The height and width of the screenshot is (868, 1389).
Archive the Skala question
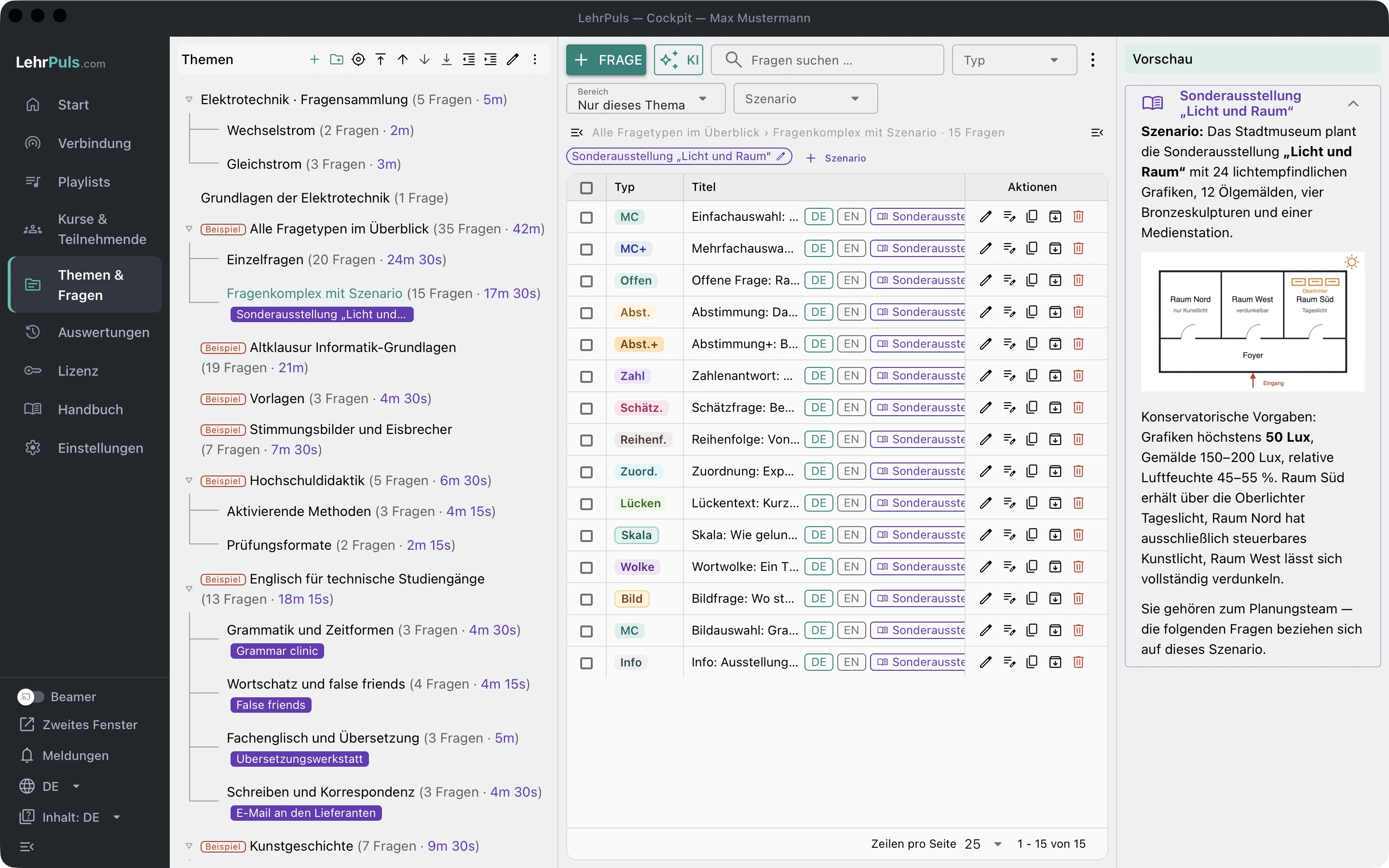coord(1055,535)
